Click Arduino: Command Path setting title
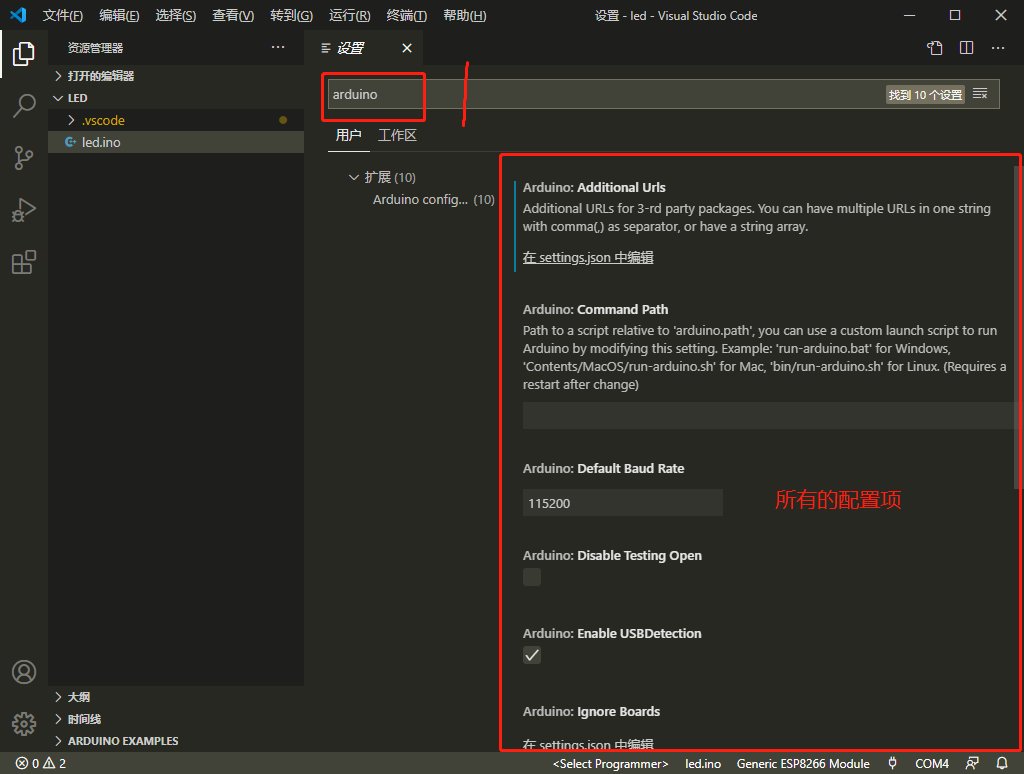The height and width of the screenshot is (774, 1024). click(595, 310)
